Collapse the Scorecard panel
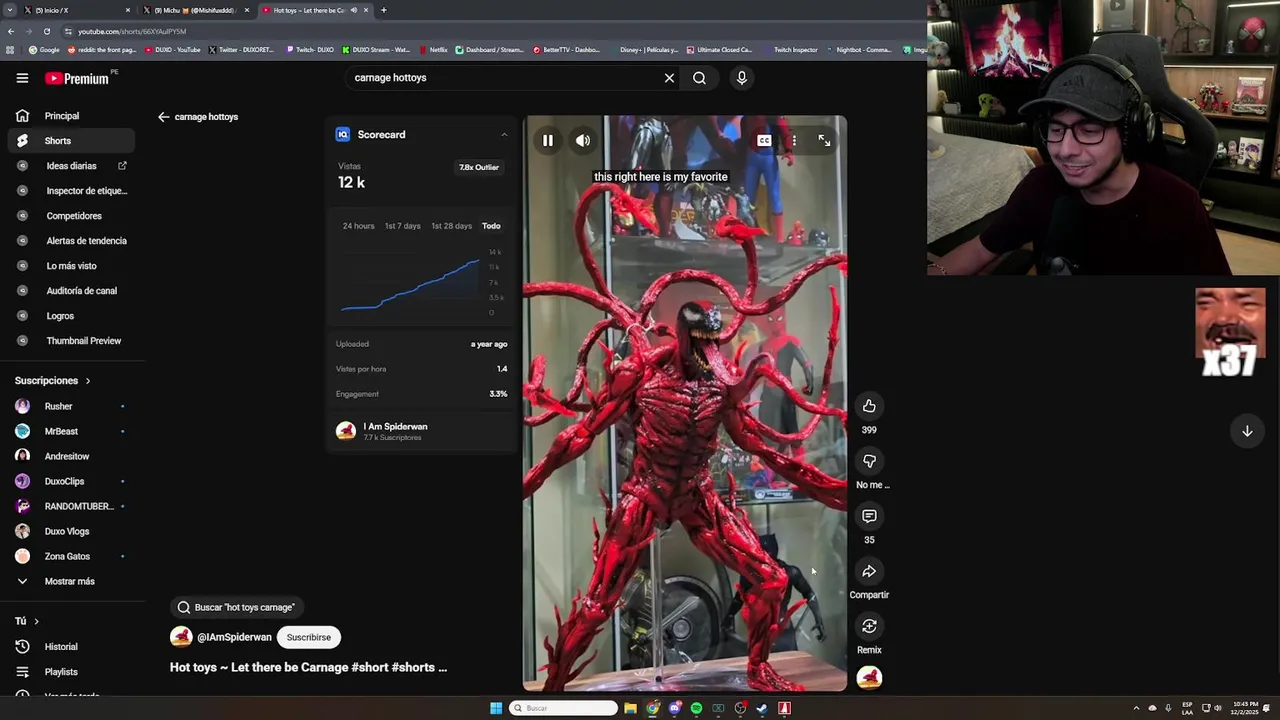This screenshot has width=1280, height=720. click(x=504, y=134)
